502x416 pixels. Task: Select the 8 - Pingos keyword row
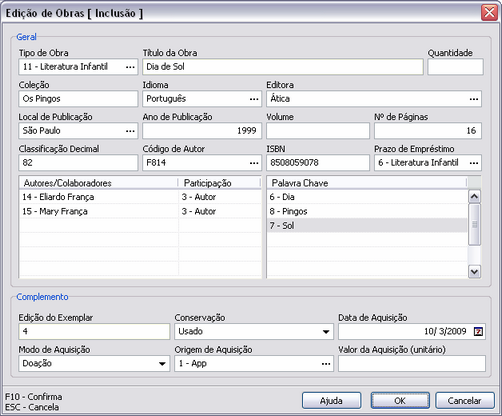click(x=367, y=211)
